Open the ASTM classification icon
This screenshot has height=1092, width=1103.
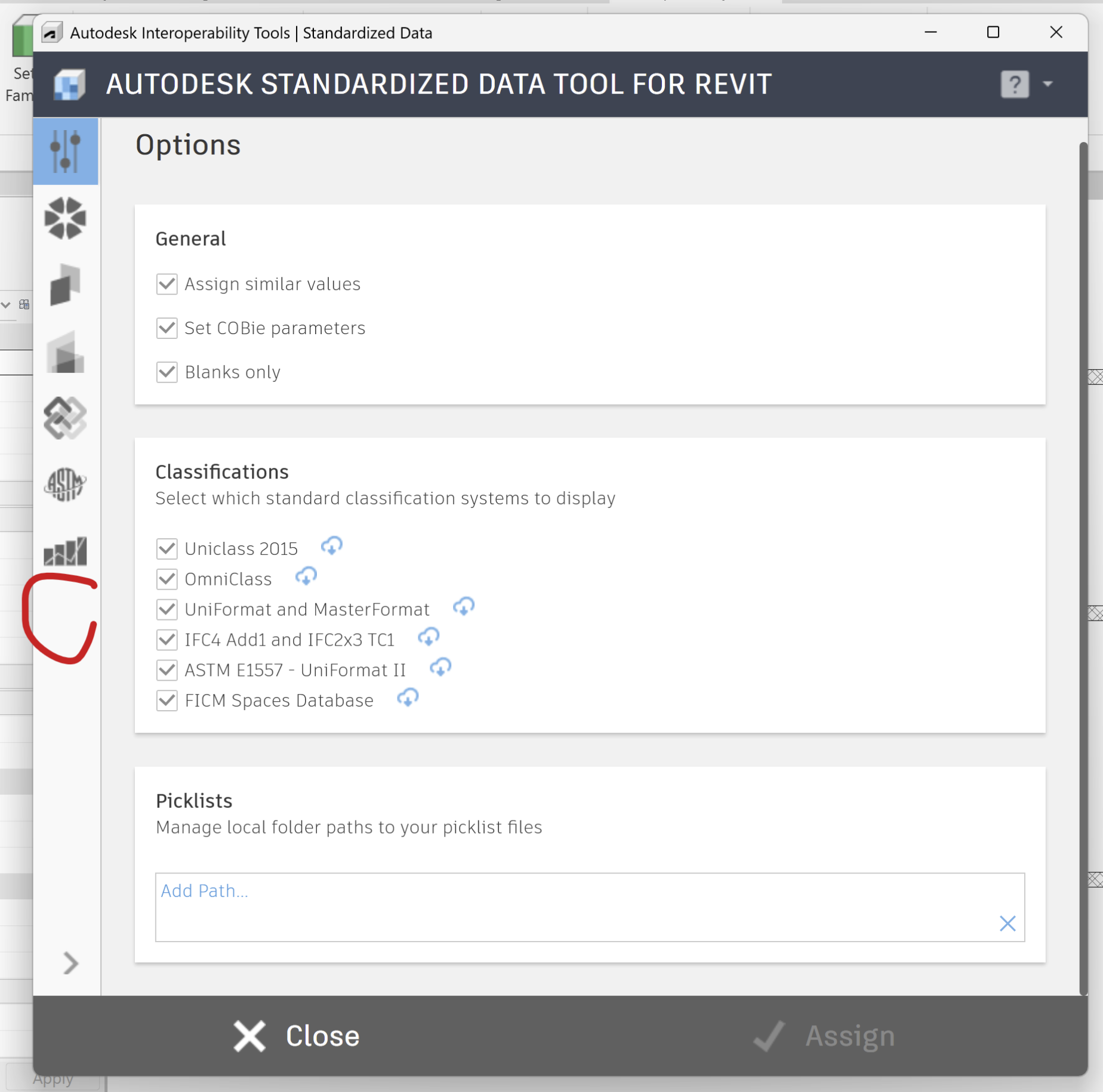(66, 485)
